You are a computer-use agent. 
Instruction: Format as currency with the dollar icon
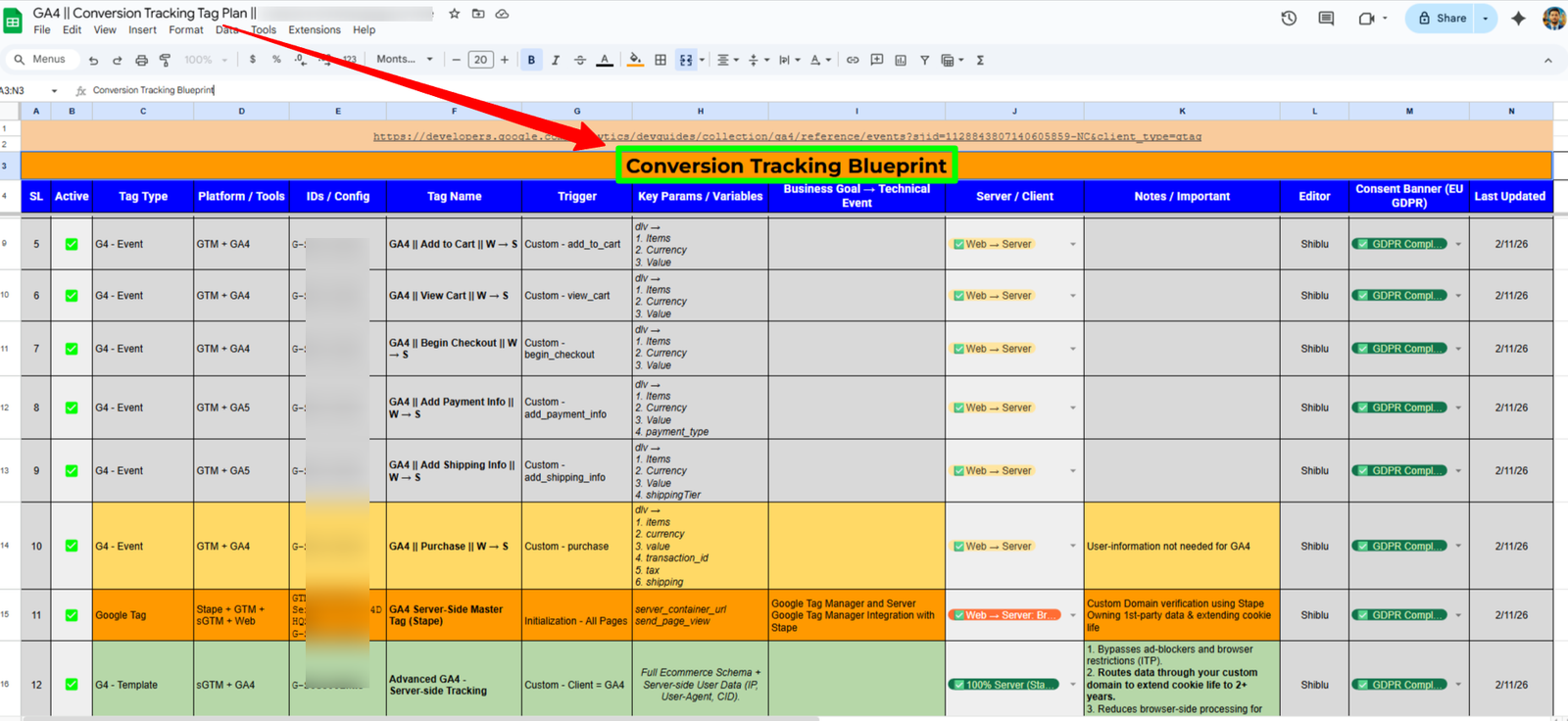[x=253, y=60]
